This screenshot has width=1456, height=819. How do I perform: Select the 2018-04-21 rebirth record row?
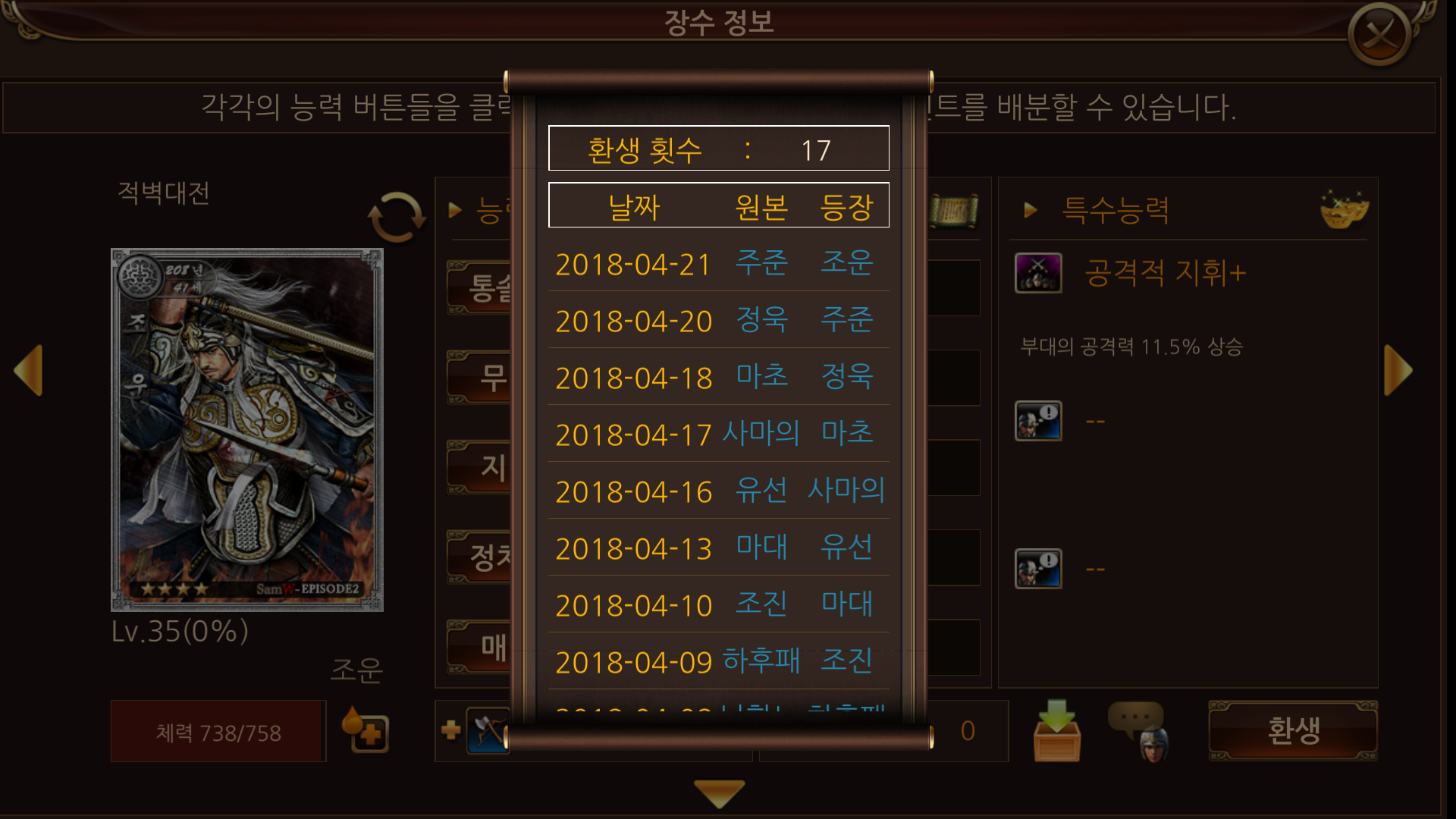(x=719, y=264)
